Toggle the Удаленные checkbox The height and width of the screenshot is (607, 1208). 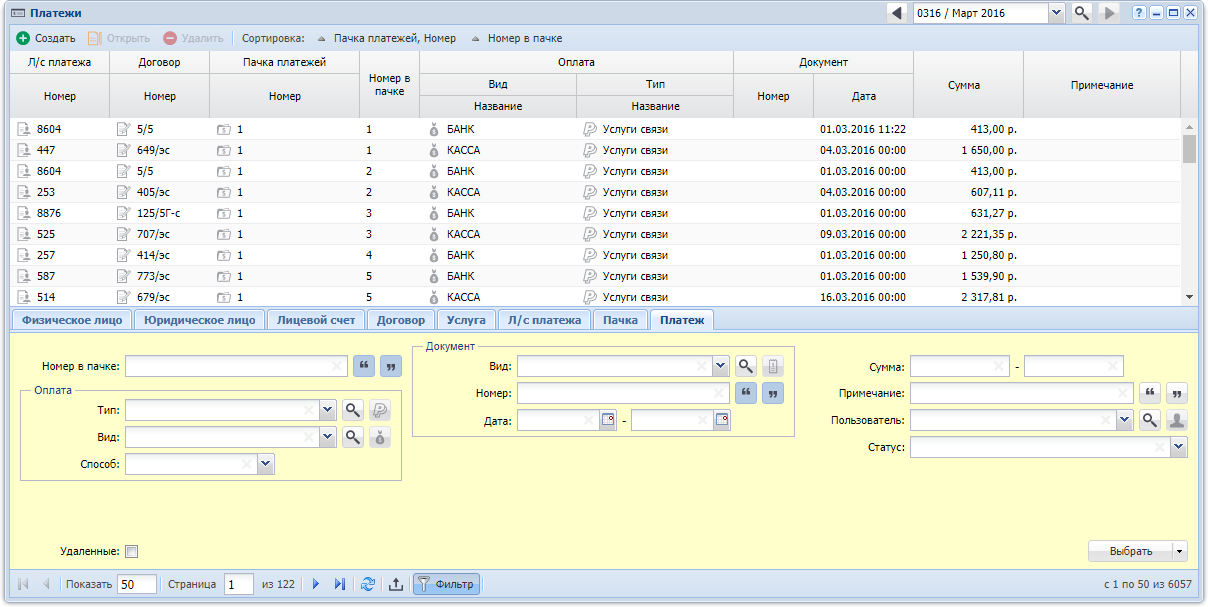click(131, 551)
